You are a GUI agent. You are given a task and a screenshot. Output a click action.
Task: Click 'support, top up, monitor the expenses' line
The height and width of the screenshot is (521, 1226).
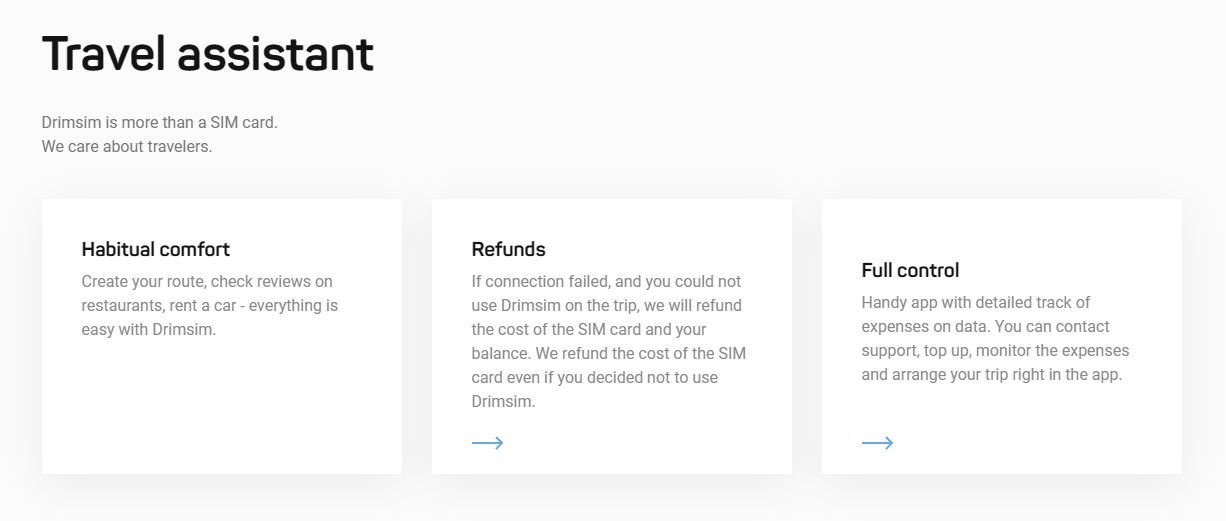pyautogui.click(x=995, y=351)
